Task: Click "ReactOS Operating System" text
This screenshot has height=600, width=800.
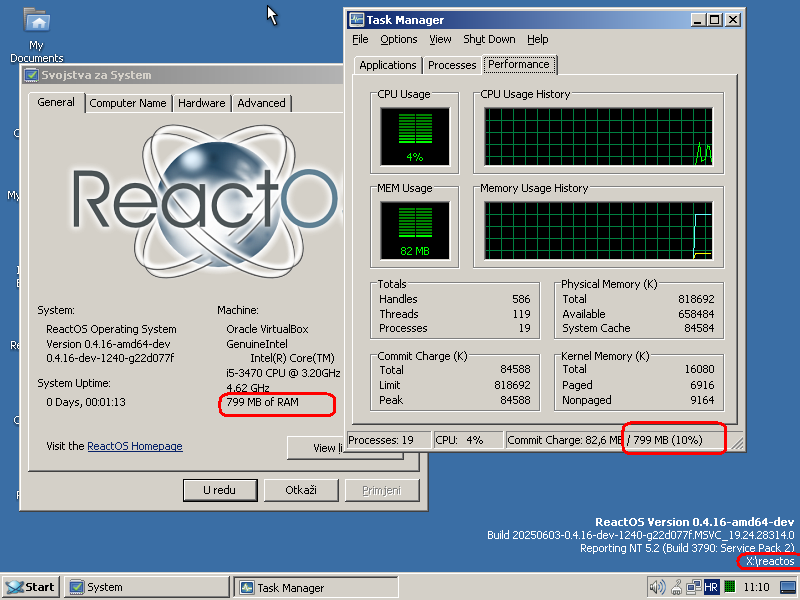Action: coord(111,329)
